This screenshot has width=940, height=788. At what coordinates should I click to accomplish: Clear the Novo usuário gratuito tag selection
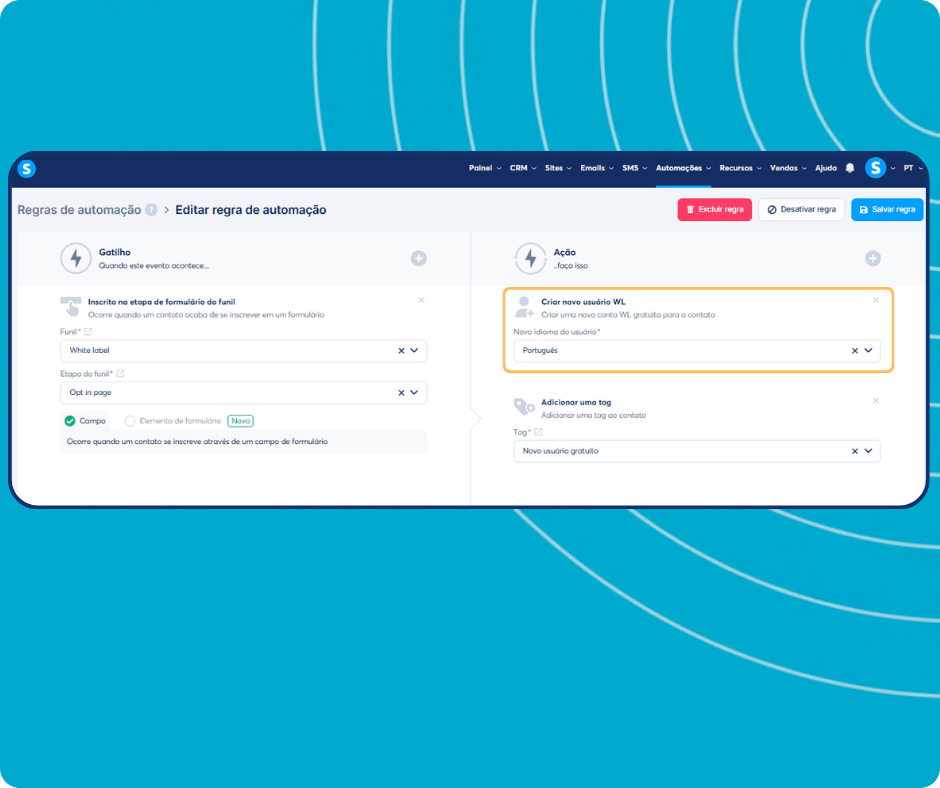pos(855,451)
